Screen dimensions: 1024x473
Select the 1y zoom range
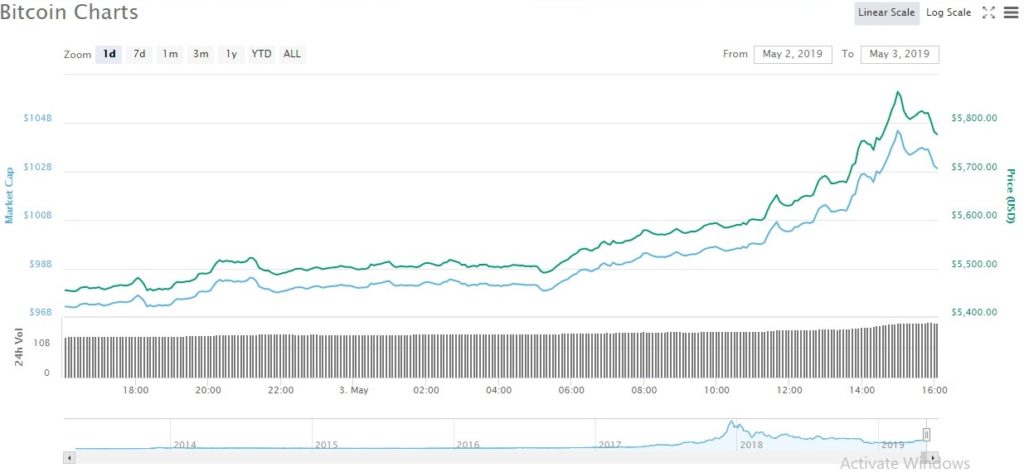click(231, 54)
